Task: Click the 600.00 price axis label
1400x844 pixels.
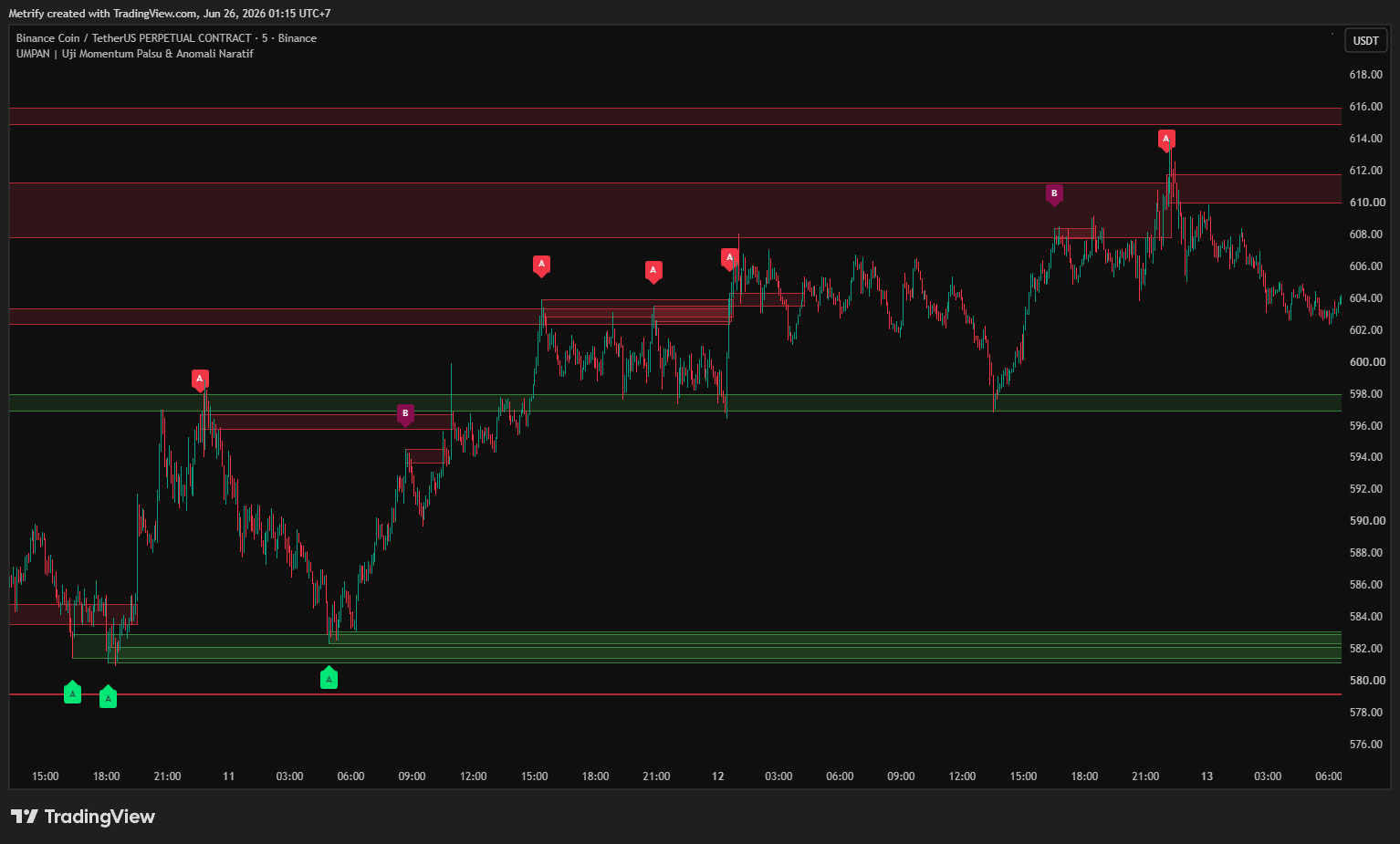Action: coord(1366,362)
